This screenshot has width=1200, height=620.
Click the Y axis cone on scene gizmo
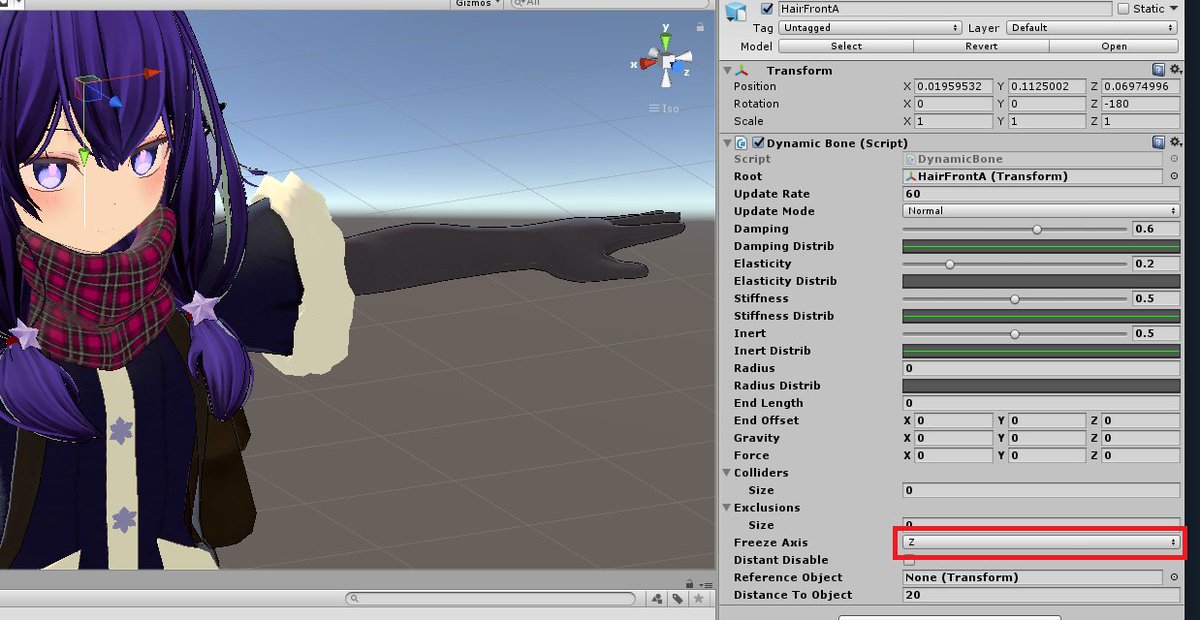coord(667,42)
